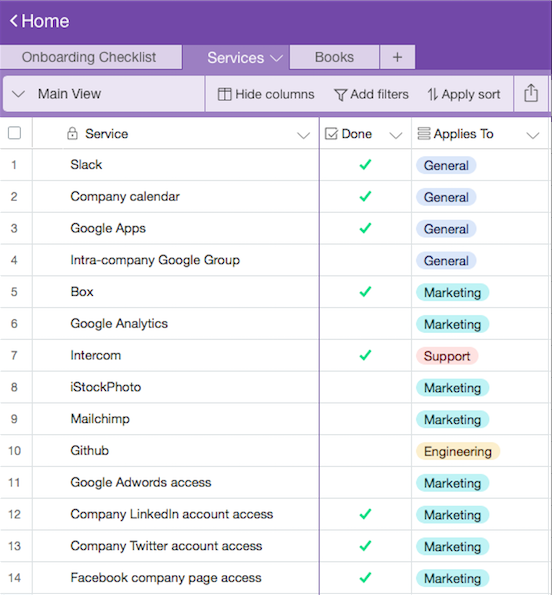Select Intra-company Google Group cell
Viewport: 552px width, 595px height.
point(176,260)
